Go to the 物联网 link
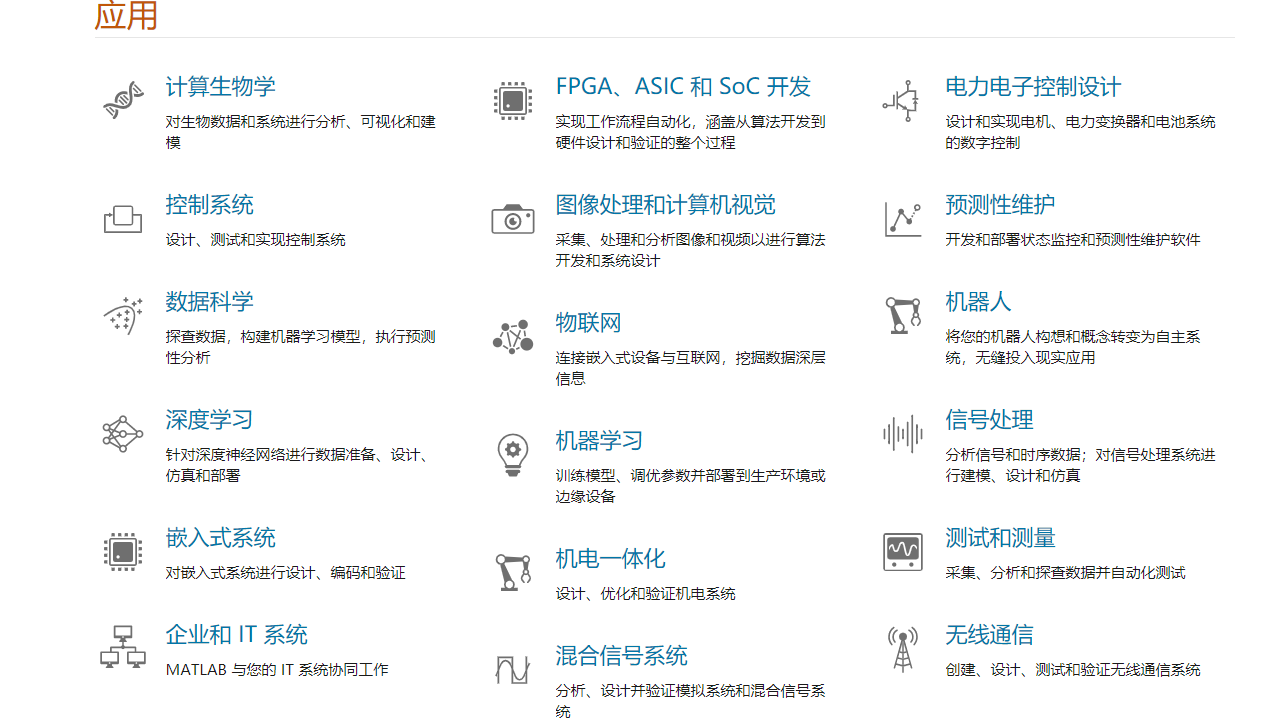 click(589, 323)
